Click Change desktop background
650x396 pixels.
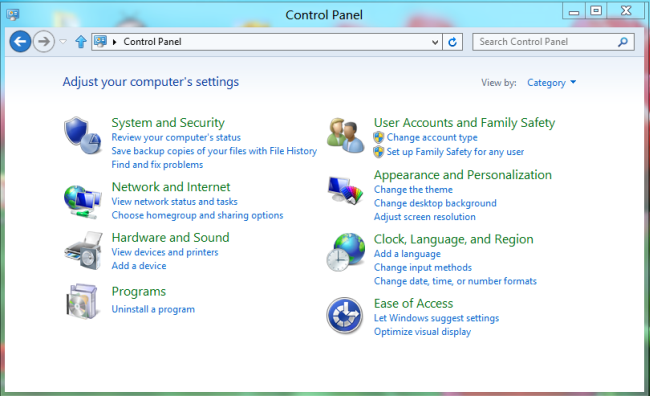click(x=435, y=203)
